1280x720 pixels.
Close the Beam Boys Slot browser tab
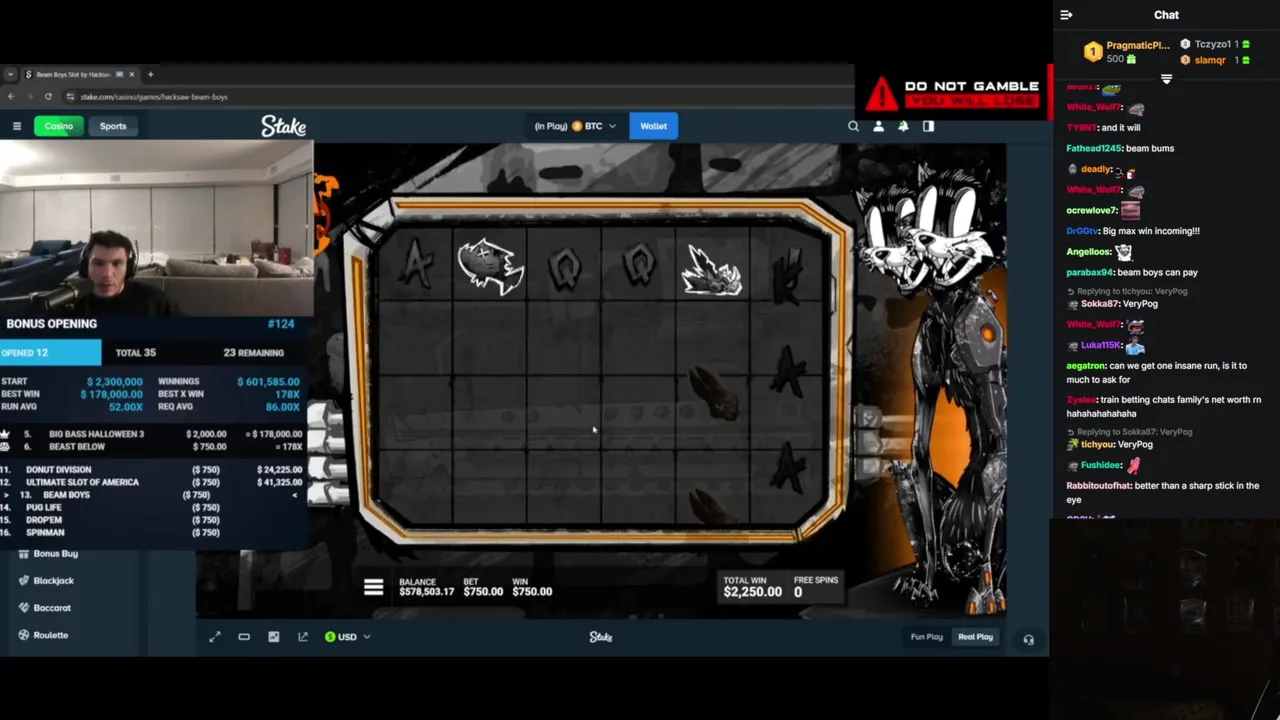point(131,74)
